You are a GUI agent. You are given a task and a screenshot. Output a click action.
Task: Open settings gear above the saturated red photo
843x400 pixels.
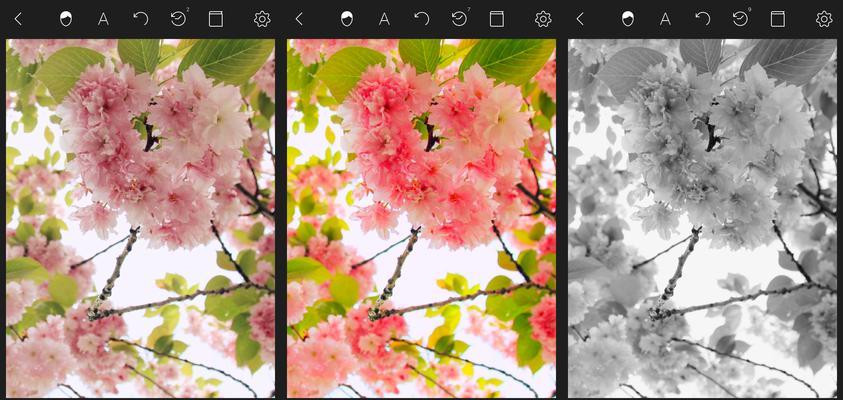tap(543, 19)
